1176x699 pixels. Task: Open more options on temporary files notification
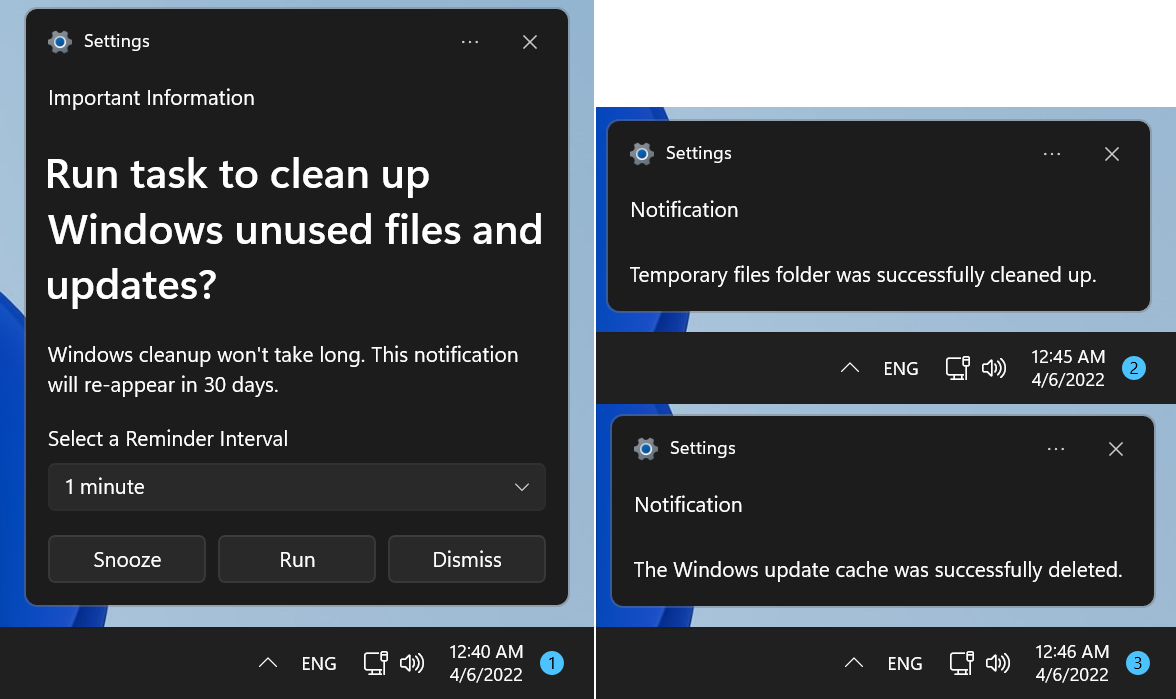tap(1052, 154)
